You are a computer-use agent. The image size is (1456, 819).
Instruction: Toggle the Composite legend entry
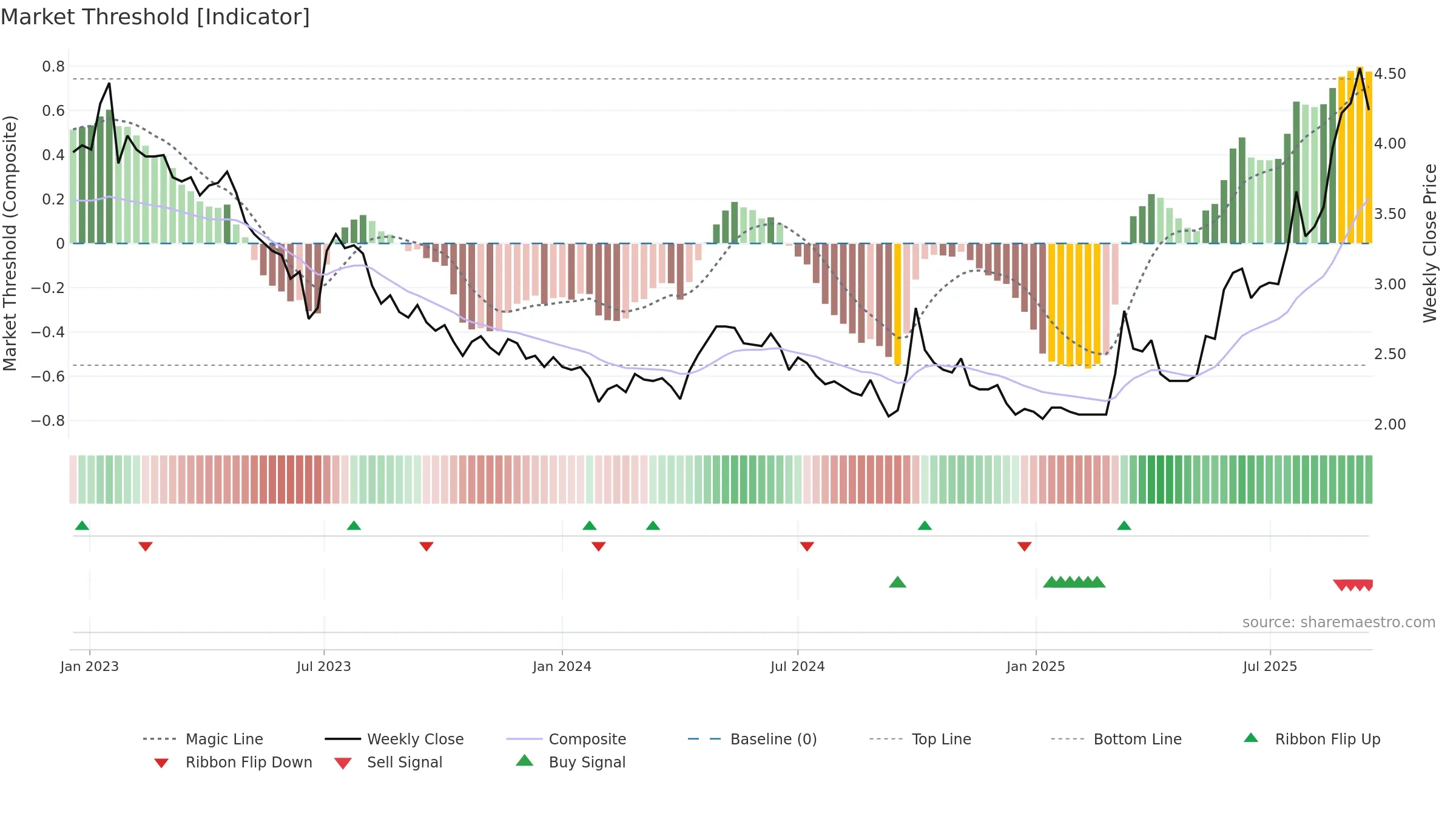coord(567,739)
